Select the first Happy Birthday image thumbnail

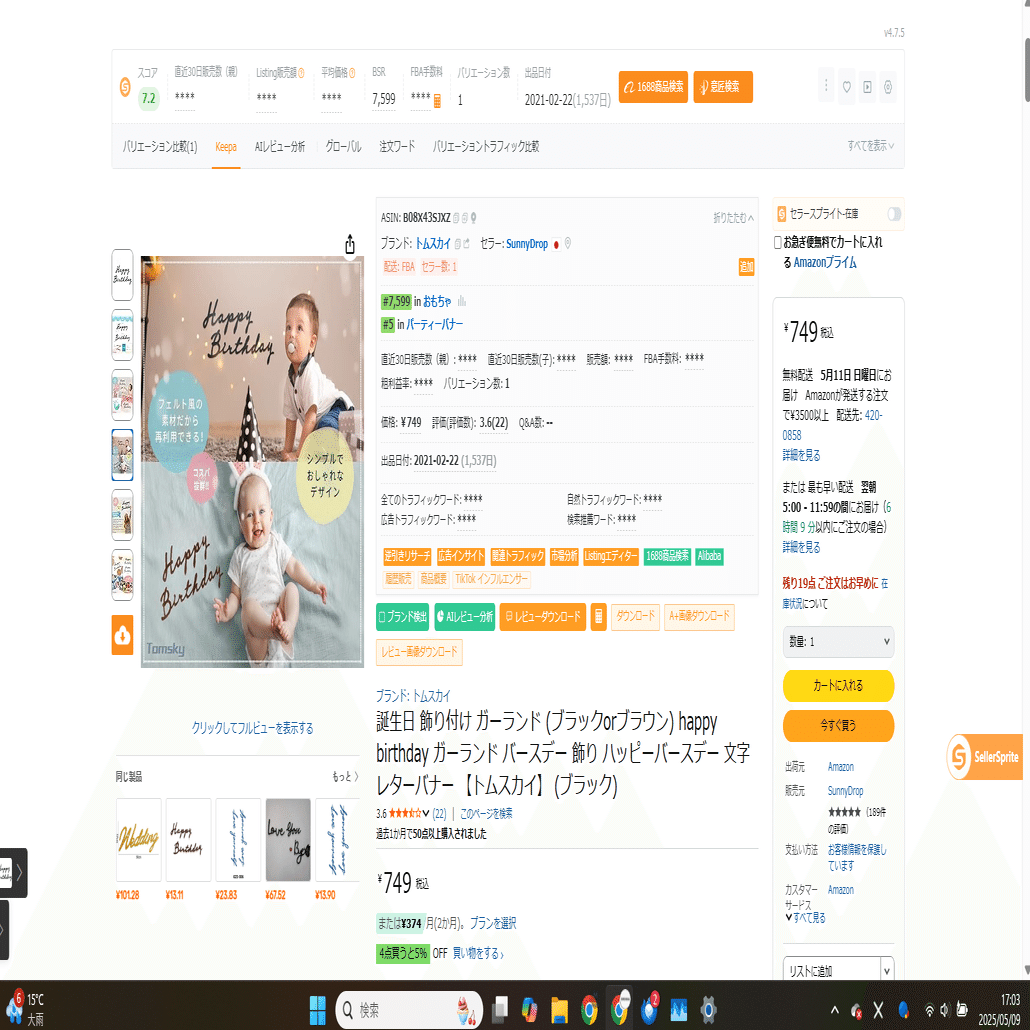122,275
